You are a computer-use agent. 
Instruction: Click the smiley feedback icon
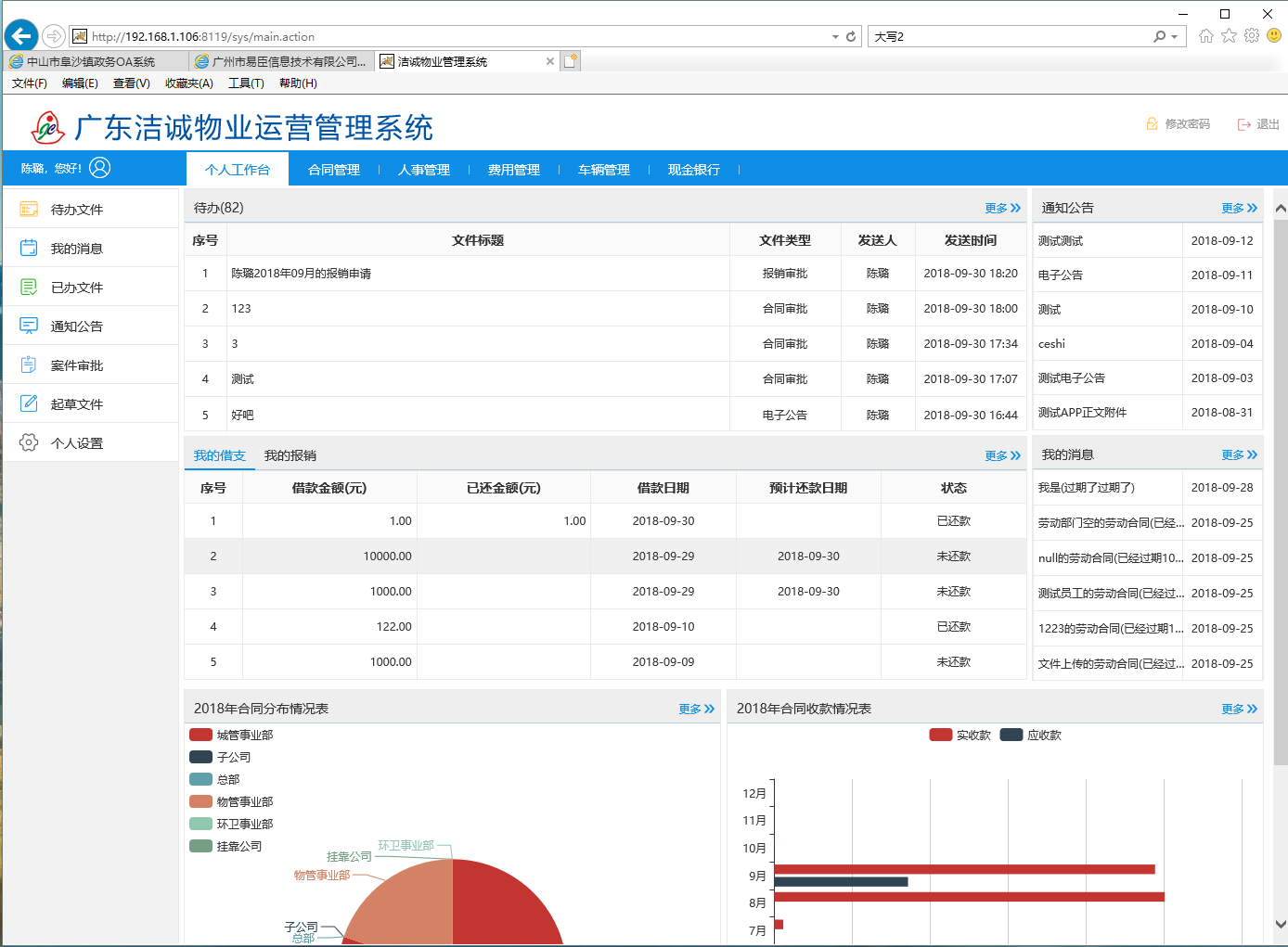[x=1274, y=35]
